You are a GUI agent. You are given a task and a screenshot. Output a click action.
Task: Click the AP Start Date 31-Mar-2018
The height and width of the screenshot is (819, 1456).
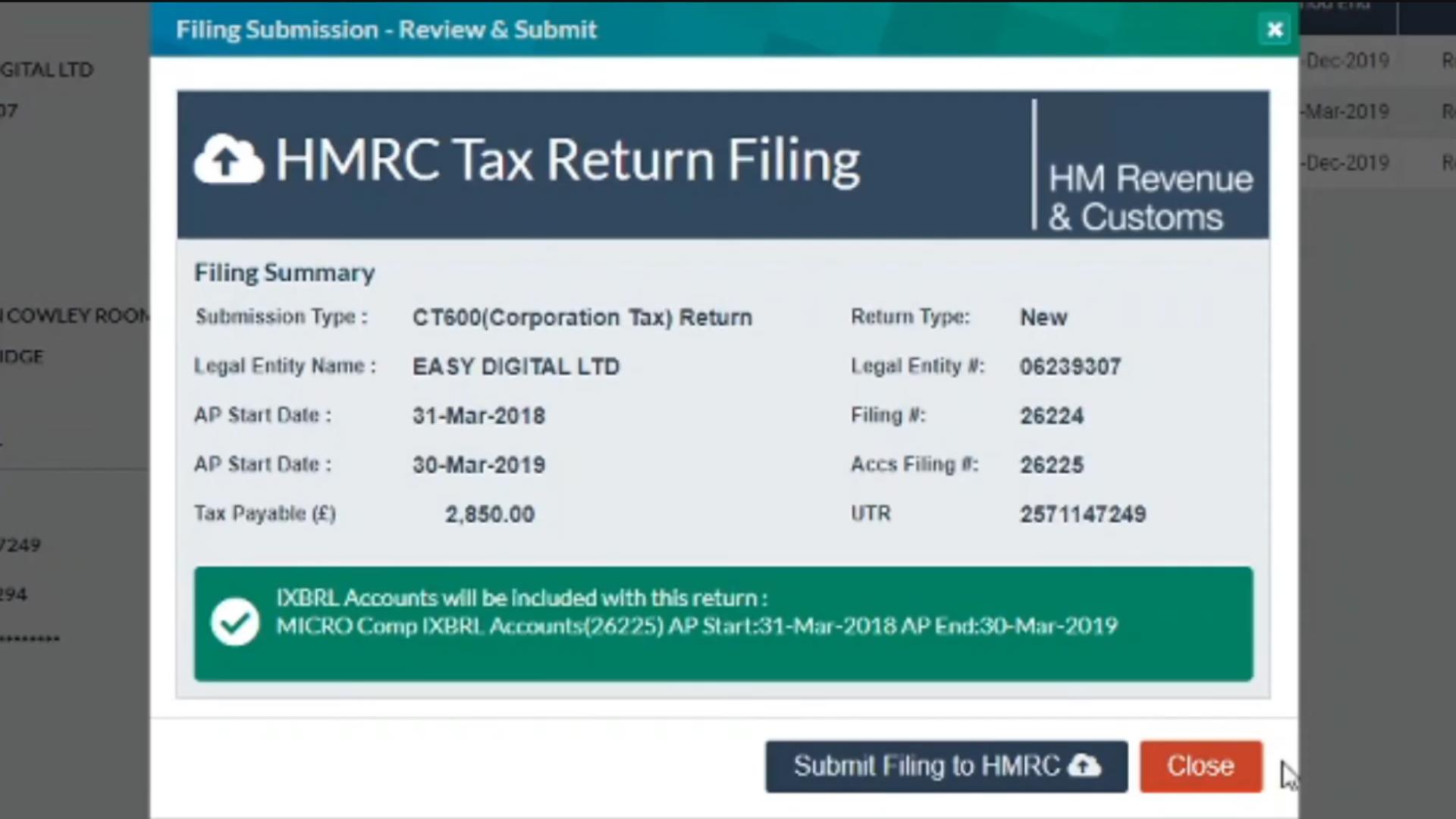pos(479,416)
